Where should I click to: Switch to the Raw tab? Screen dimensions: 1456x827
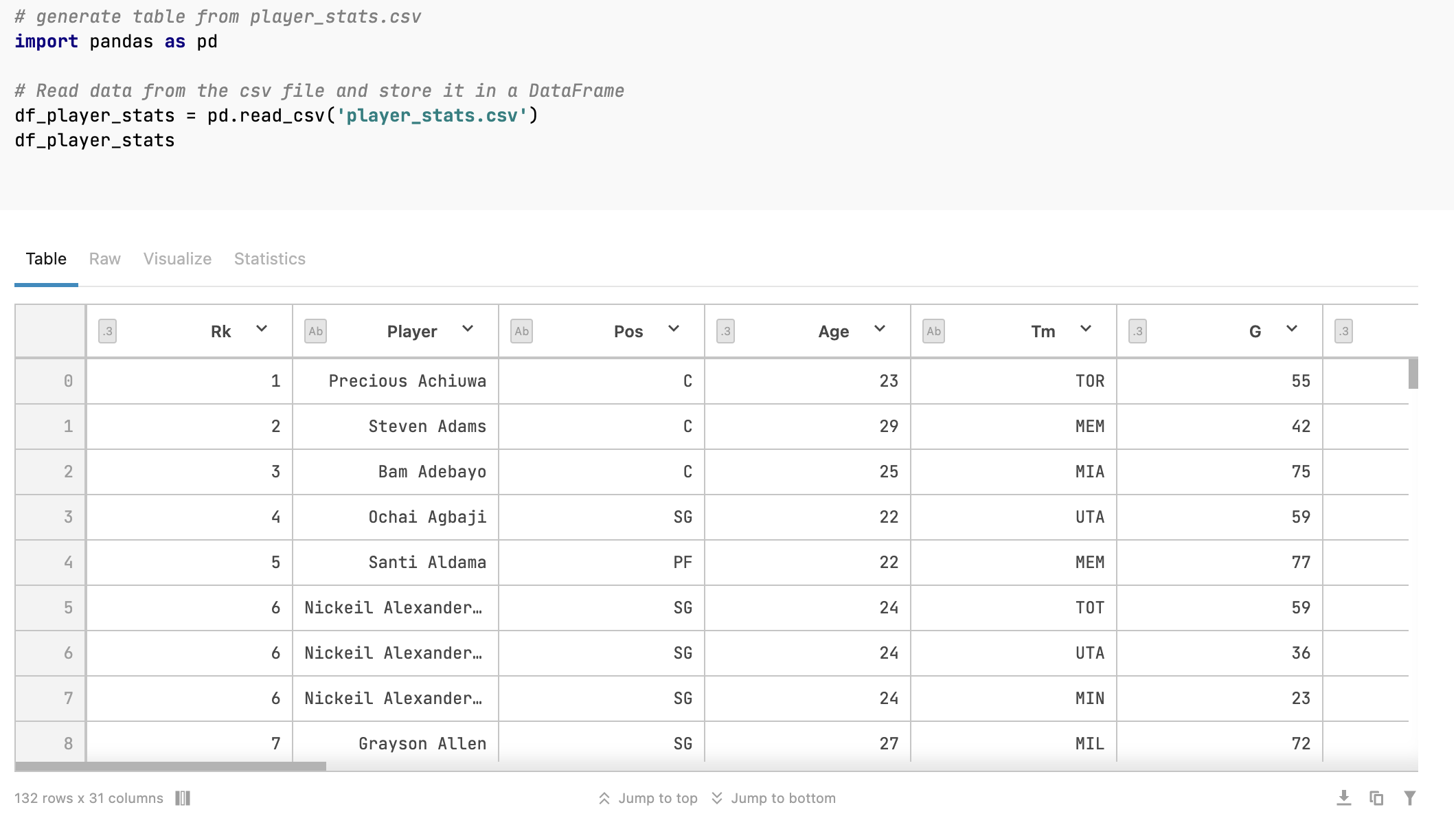pos(104,259)
